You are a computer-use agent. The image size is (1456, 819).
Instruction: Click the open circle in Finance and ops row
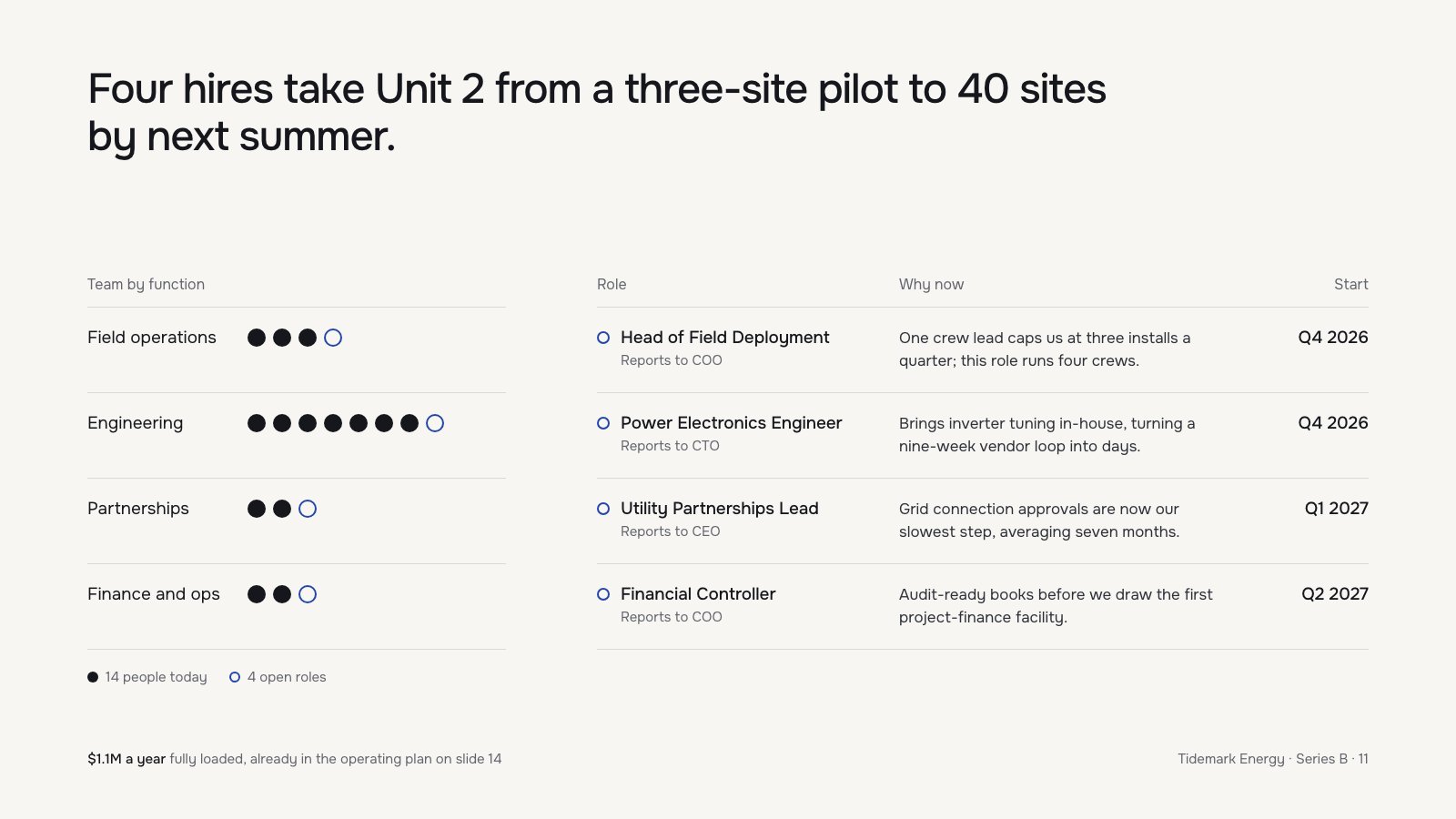tap(308, 594)
